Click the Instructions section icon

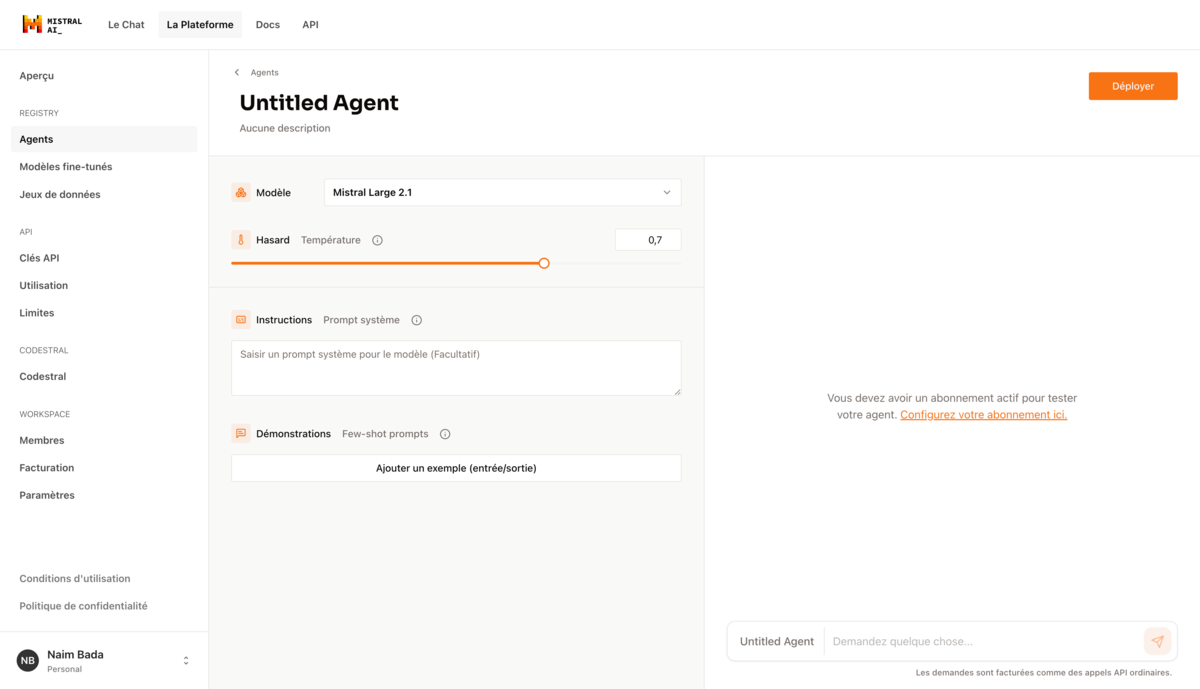(240, 320)
